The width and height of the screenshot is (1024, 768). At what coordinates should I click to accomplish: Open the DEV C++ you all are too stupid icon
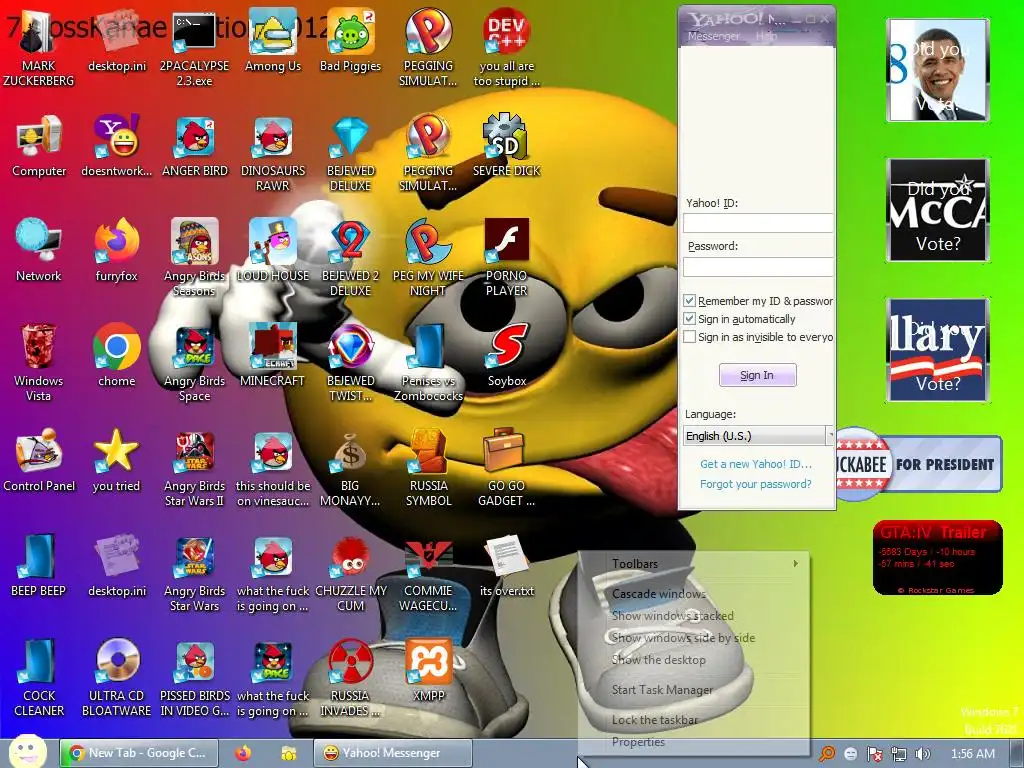(506, 47)
